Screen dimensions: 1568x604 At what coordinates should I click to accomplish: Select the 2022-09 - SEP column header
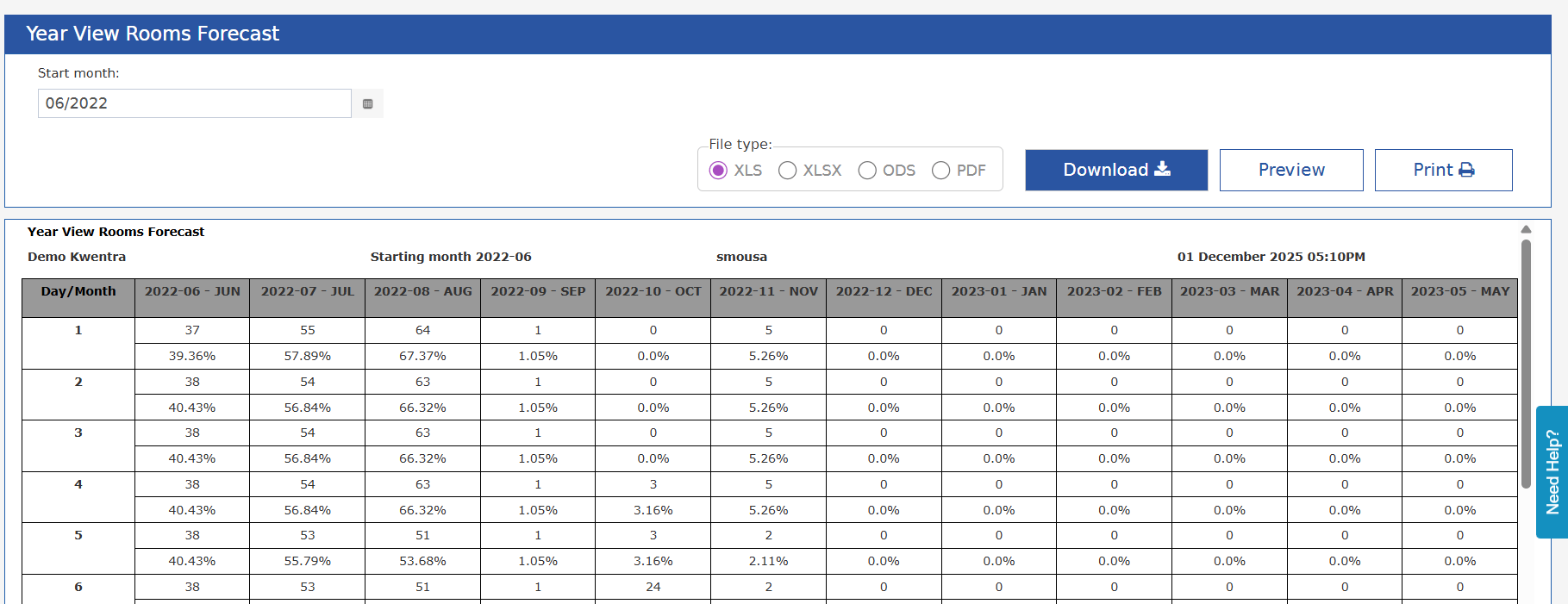tap(538, 298)
